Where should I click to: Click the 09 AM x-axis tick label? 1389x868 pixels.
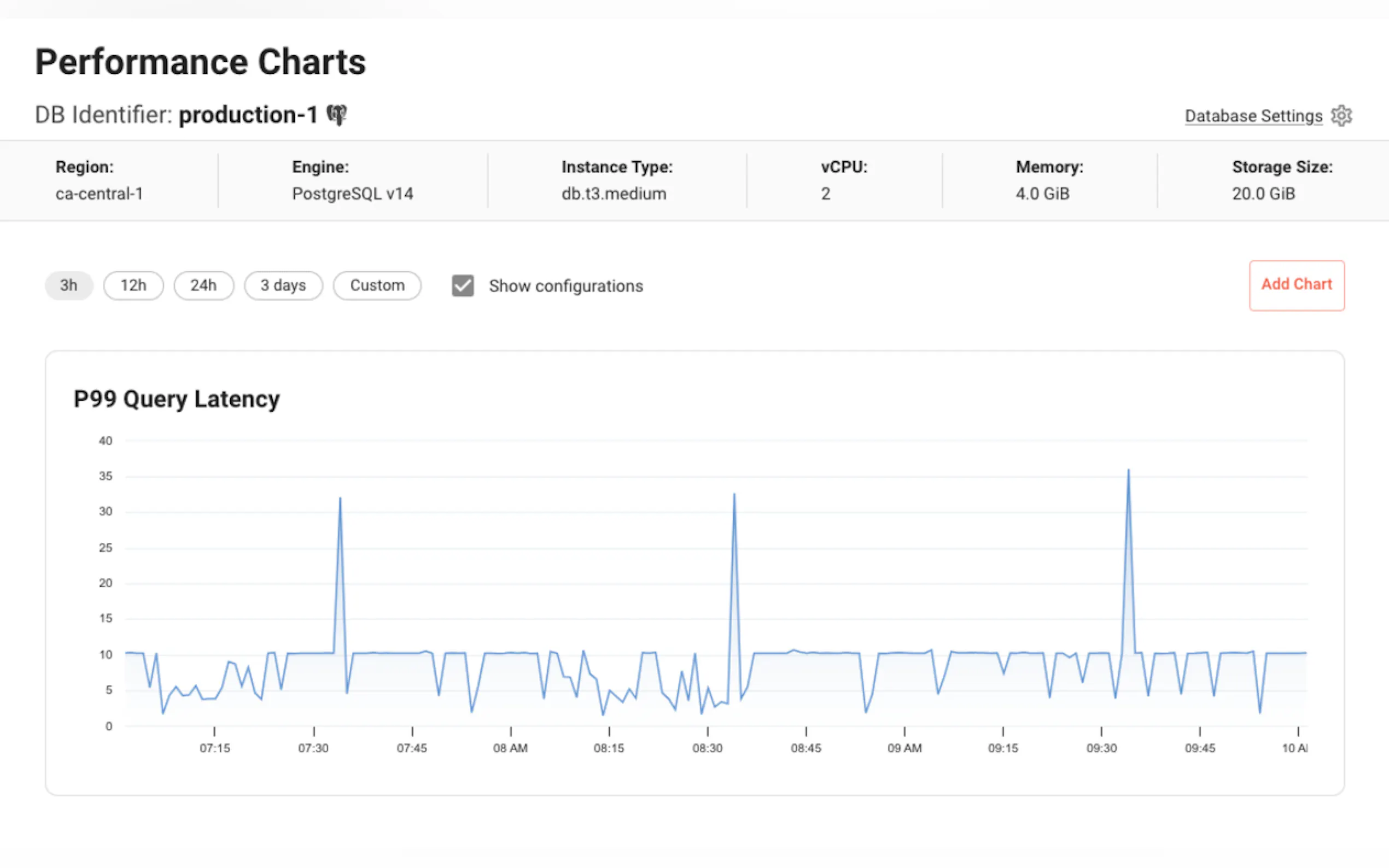[x=904, y=748]
